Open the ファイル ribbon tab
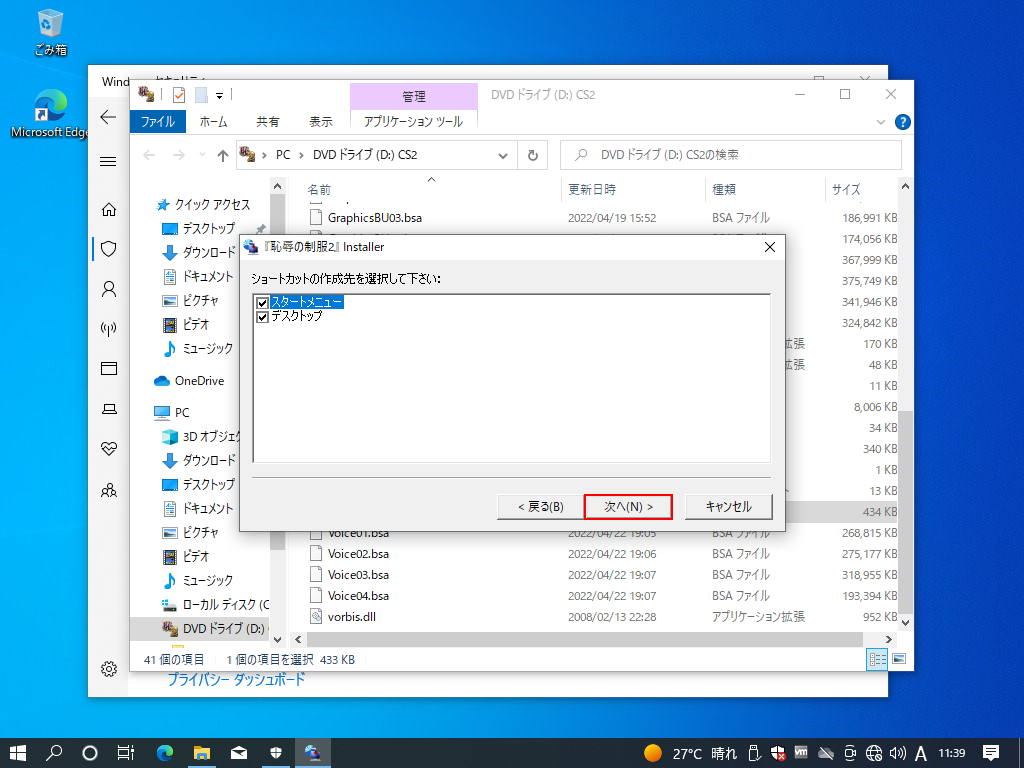1024x768 pixels. 157,121
